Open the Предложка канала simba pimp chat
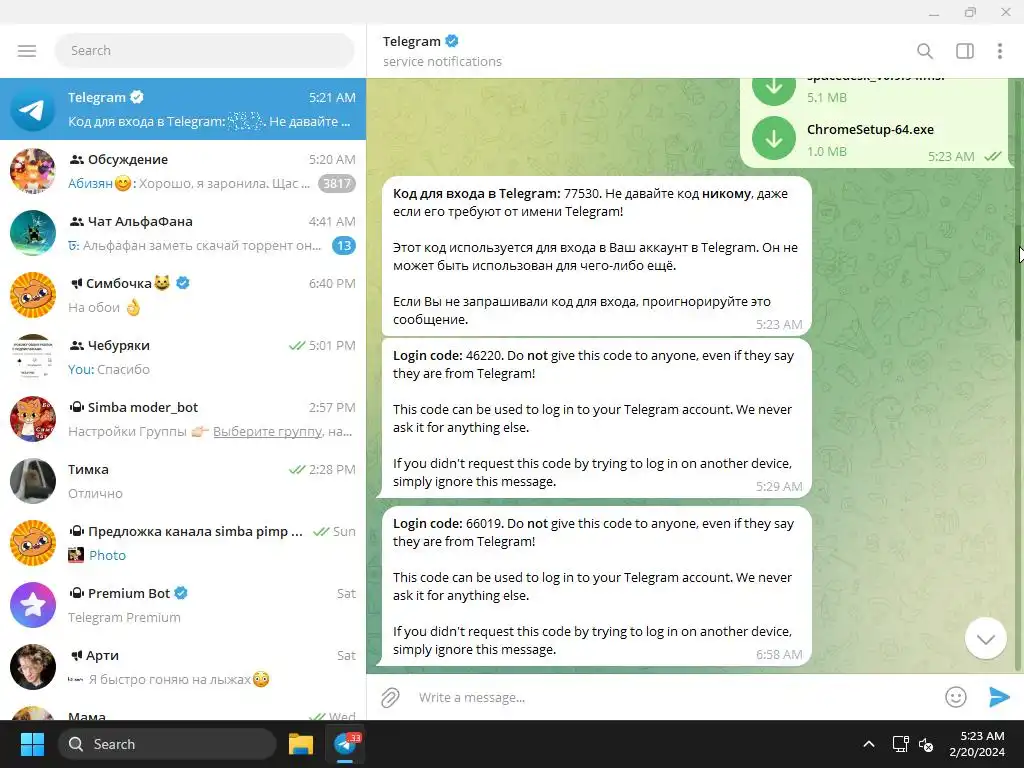The width and height of the screenshot is (1024, 768). point(183,543)
